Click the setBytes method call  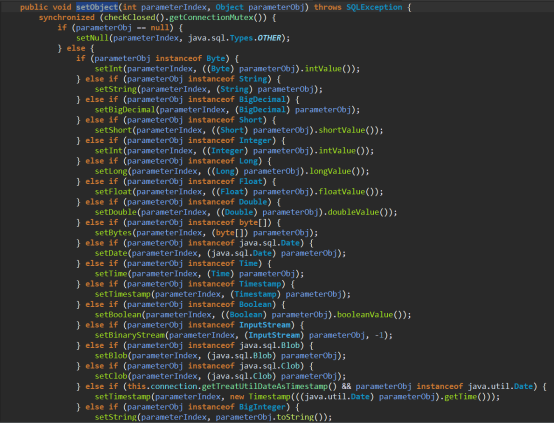pyautogui.click(x=113, y=232)
